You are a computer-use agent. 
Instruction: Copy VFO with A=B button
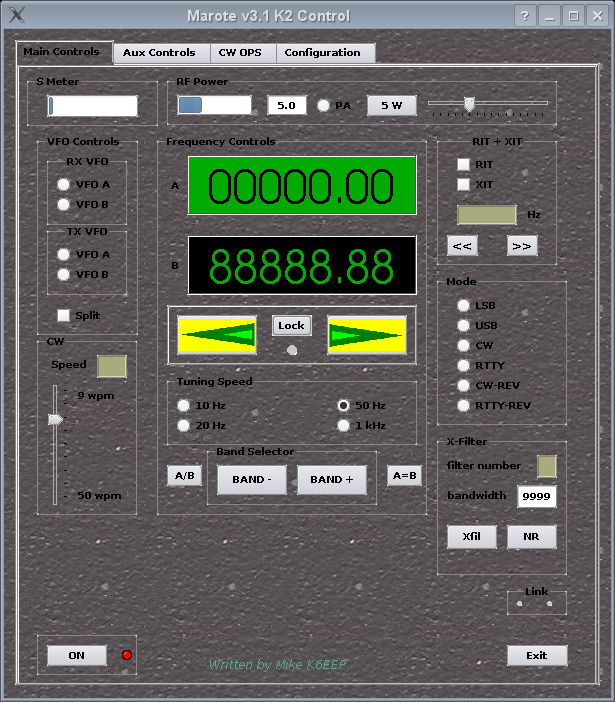pos(405,475)
